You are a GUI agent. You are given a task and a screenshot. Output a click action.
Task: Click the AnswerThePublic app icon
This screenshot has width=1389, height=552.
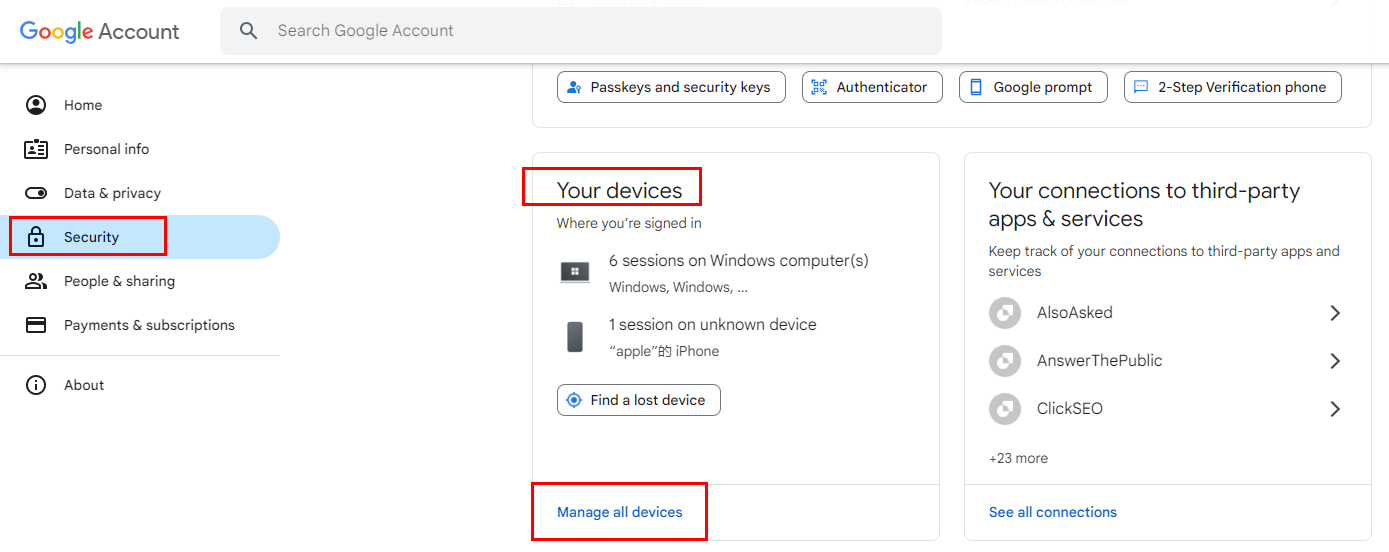tap(1005, 361)
